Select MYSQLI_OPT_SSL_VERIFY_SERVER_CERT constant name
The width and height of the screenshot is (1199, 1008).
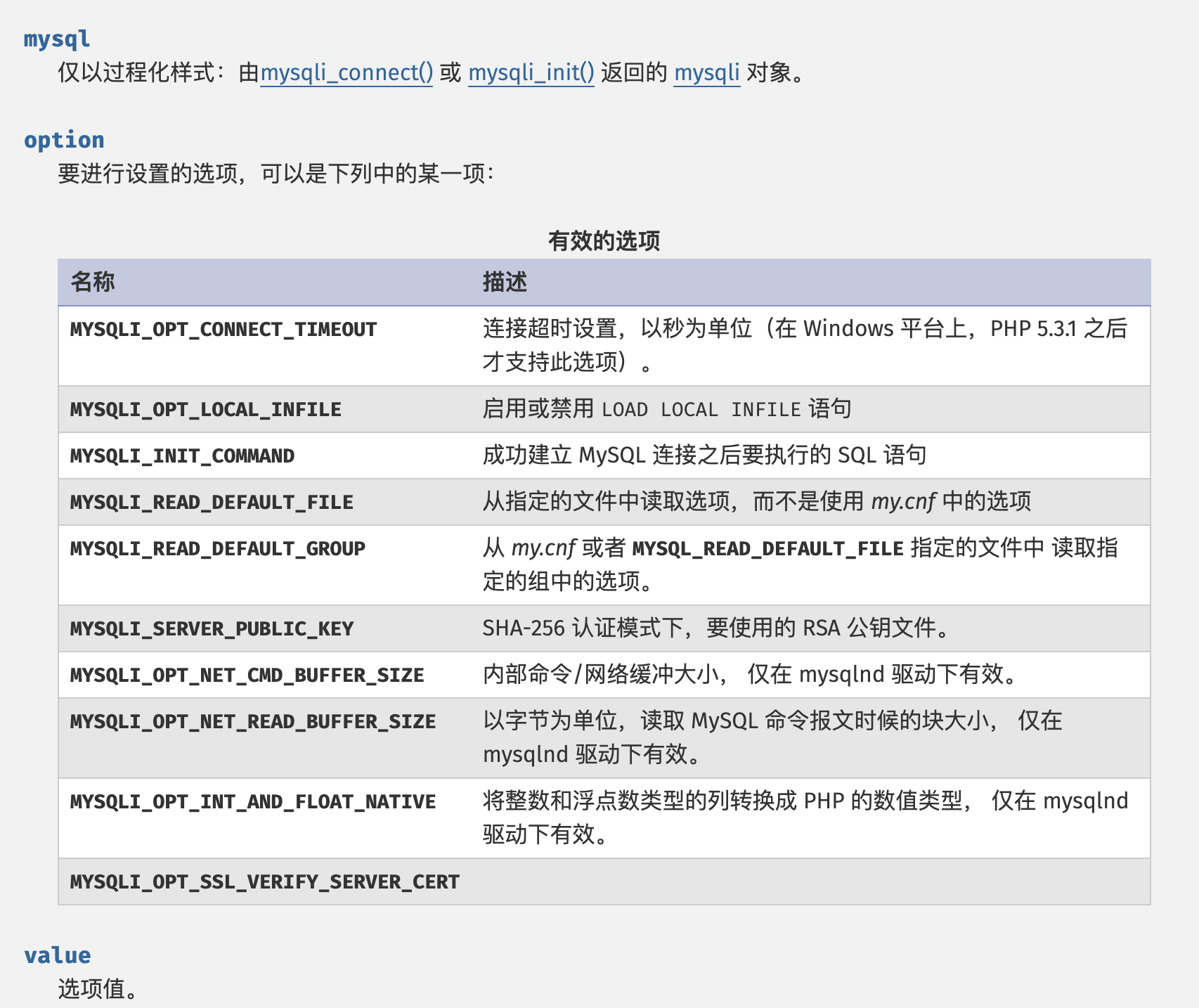pos(265,882)
